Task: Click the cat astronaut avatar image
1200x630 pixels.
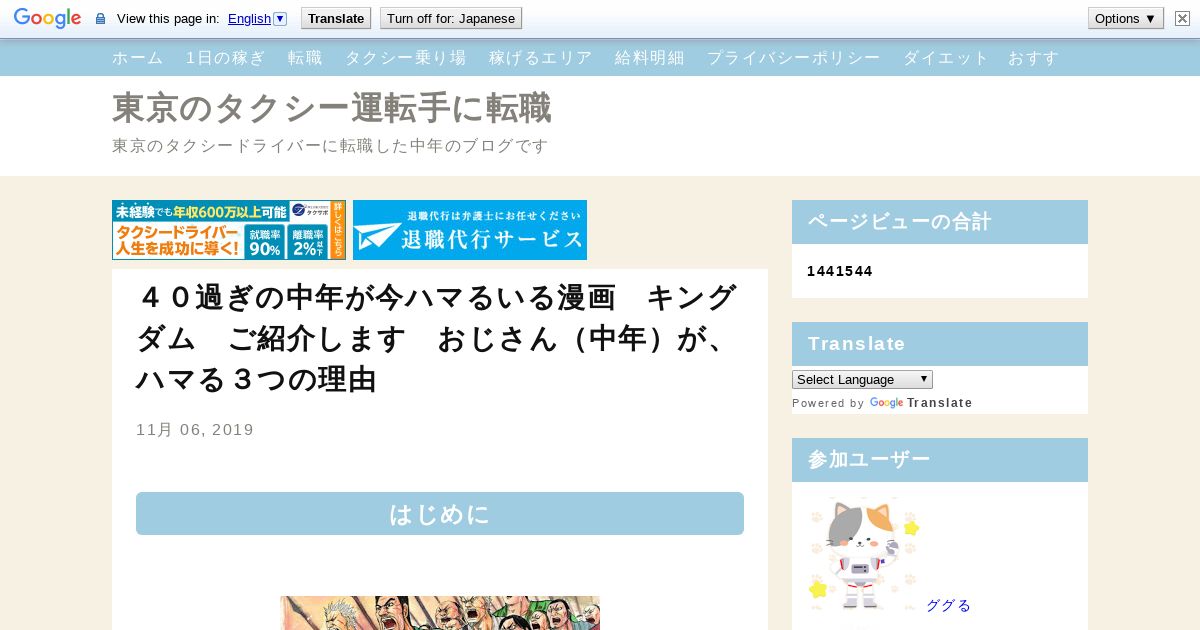Action: tap(863, 554)
